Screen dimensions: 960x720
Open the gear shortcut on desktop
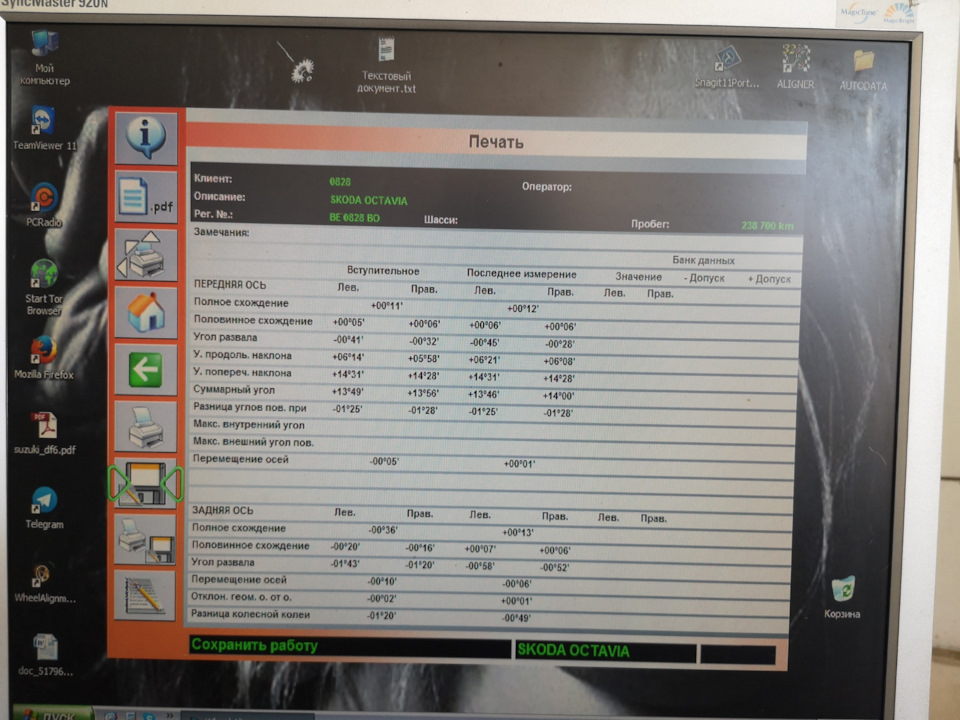point(302,70)
